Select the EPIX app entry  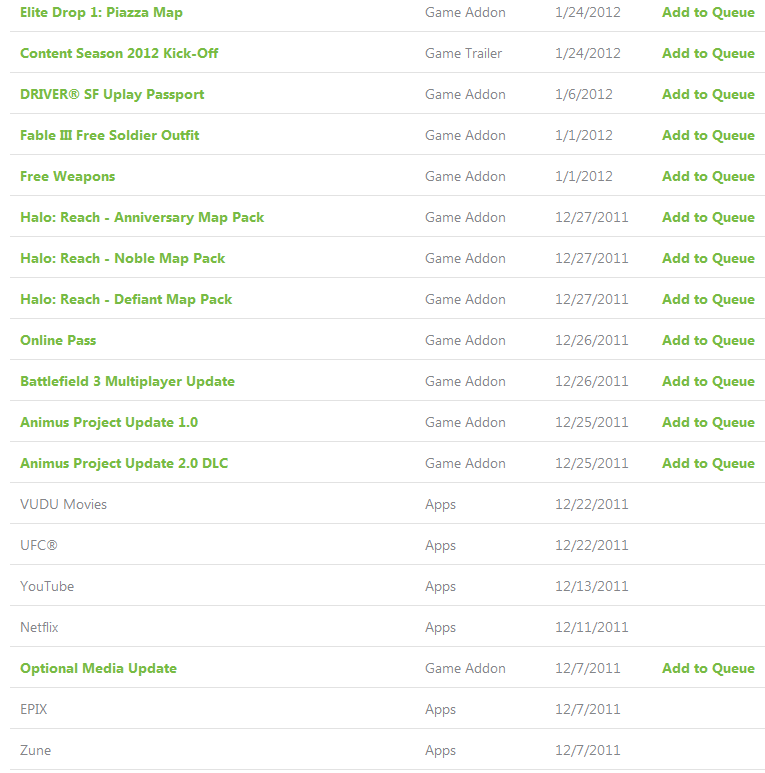pyautogui.click(x=34, y=709)
